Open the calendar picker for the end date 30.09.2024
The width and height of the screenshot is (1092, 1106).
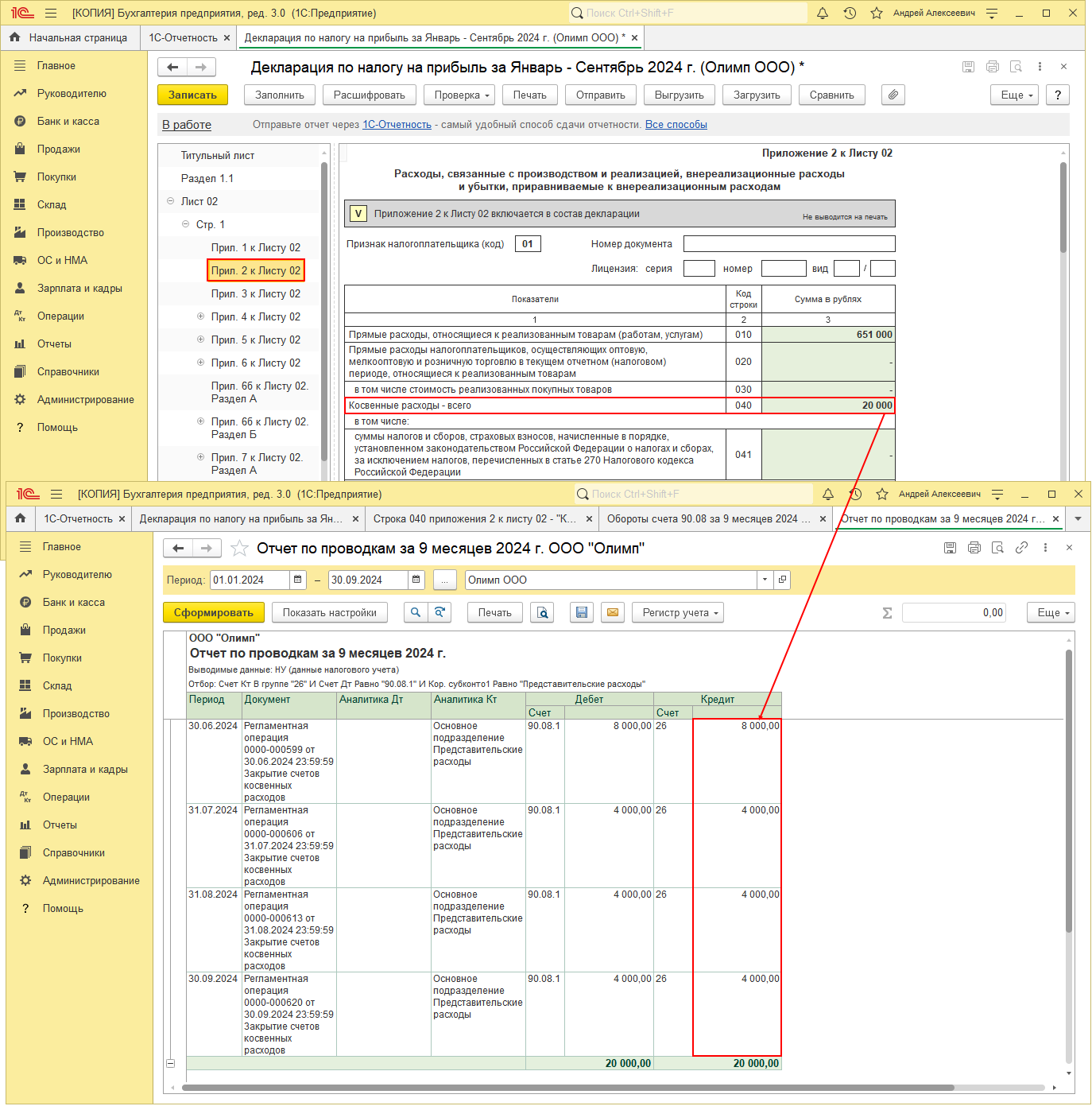click(x=416, y=580)
